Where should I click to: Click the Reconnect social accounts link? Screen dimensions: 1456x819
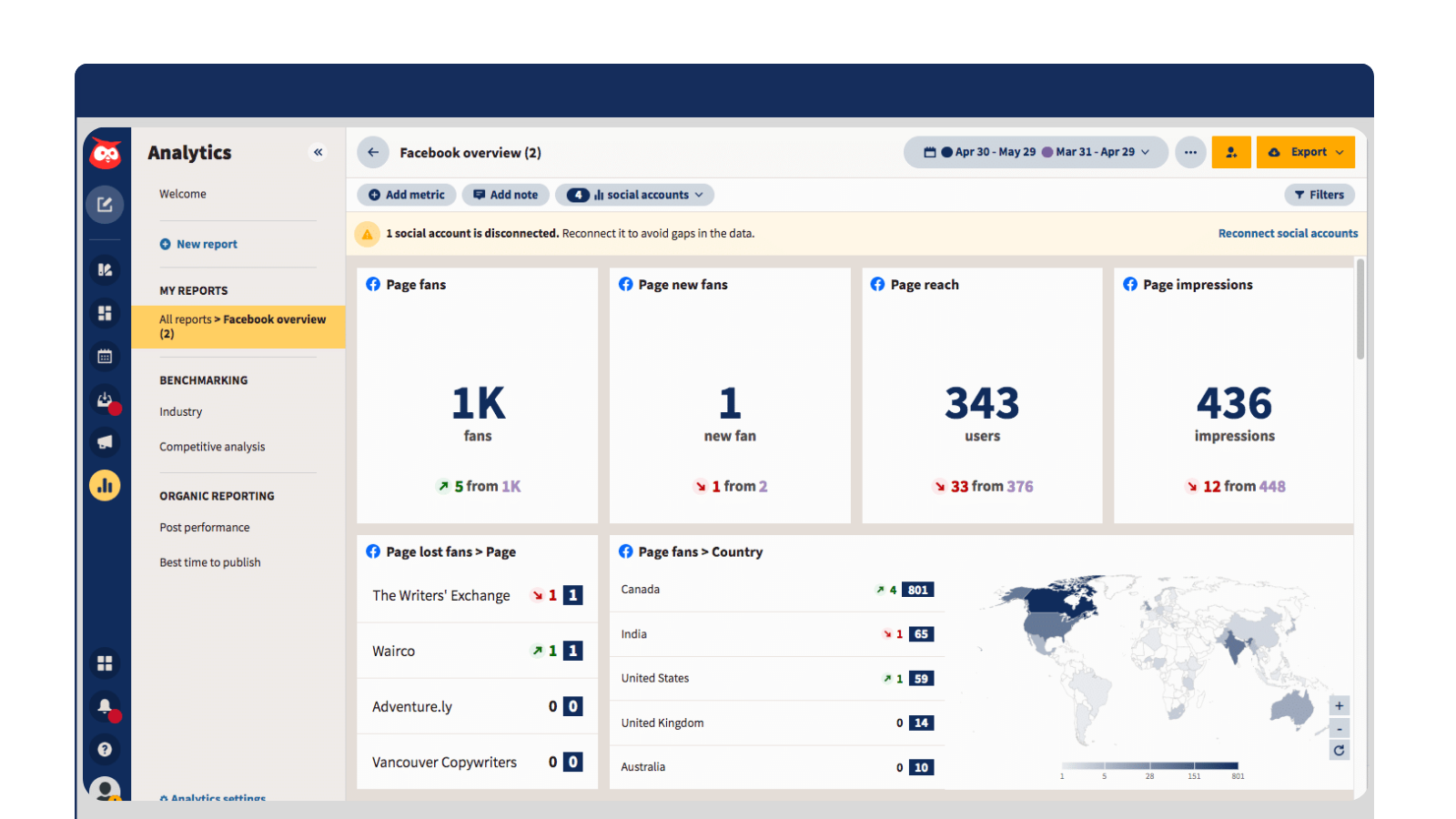(1288, 233)
